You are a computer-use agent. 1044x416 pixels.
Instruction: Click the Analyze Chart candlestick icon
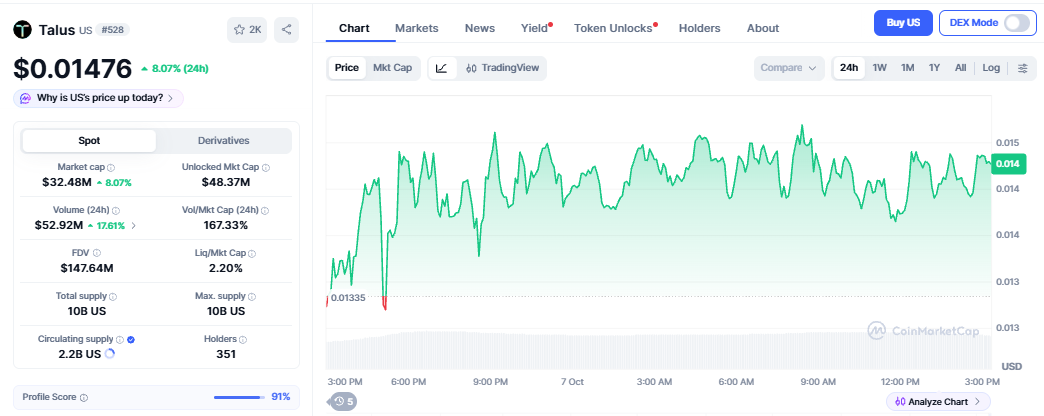[x=900, y=401]
